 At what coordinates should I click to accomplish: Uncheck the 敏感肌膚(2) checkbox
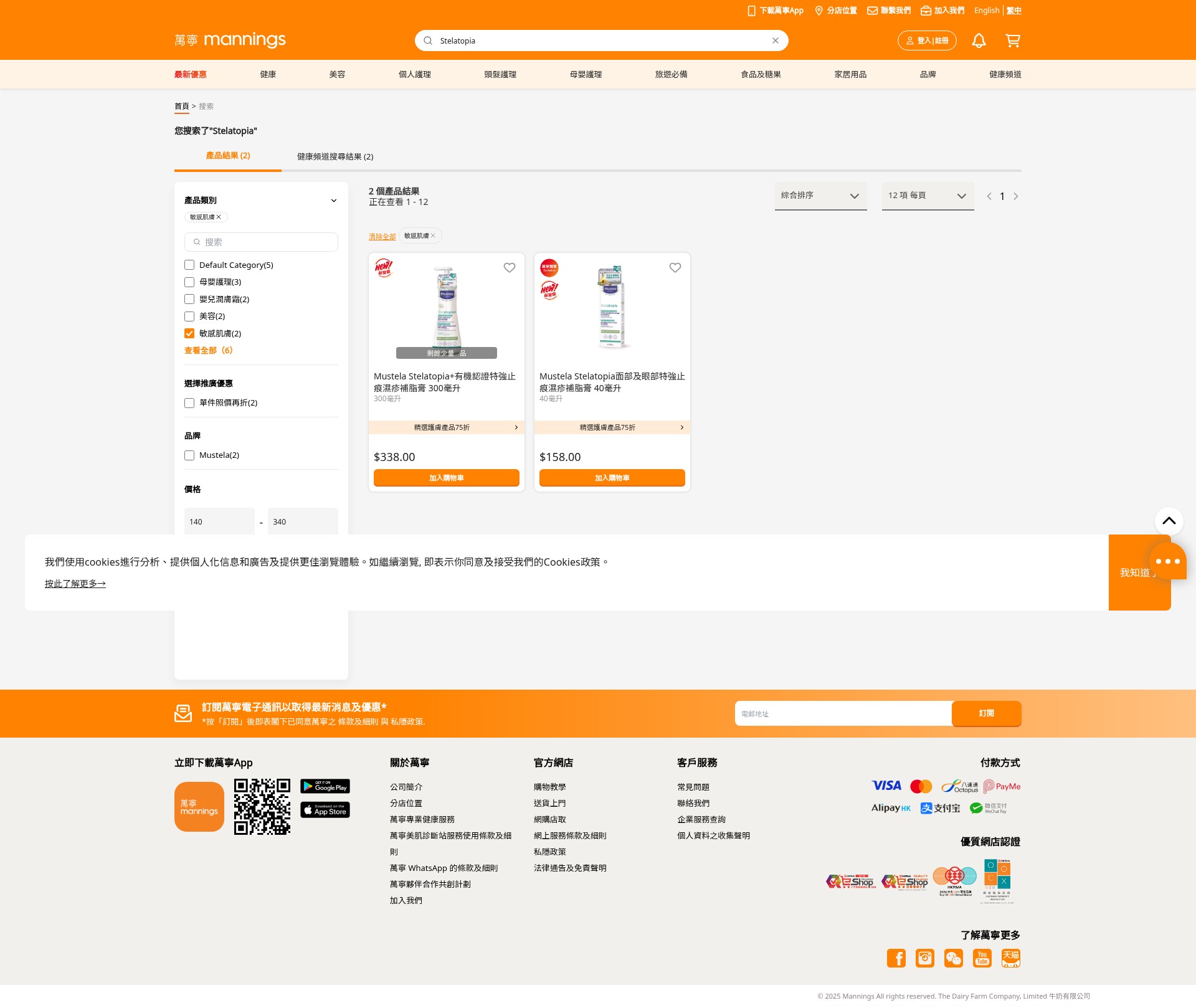189,333
